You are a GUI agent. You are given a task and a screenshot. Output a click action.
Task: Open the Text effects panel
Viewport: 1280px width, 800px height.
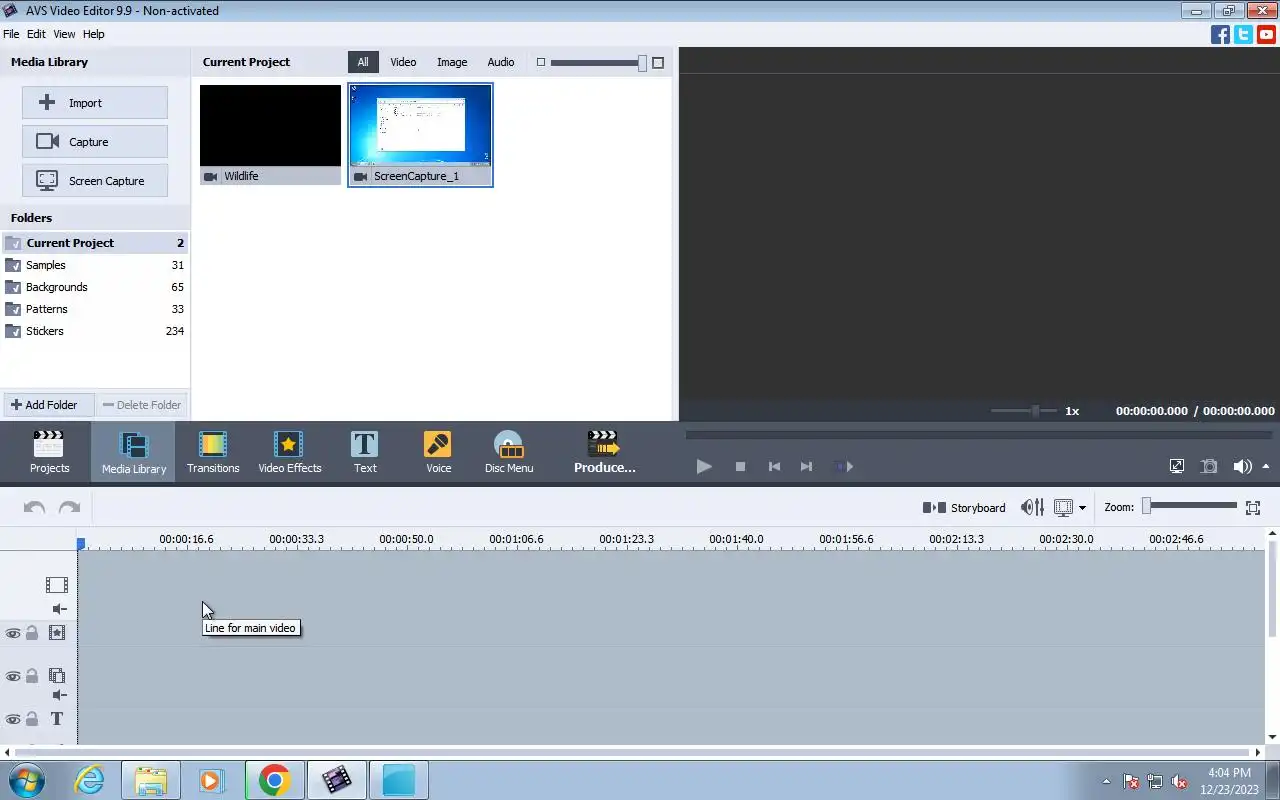coord(365,452)
